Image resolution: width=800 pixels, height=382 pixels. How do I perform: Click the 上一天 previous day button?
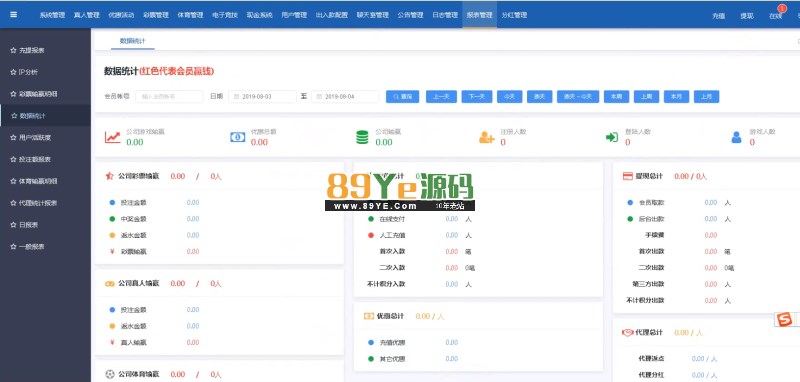coord(441,96)
